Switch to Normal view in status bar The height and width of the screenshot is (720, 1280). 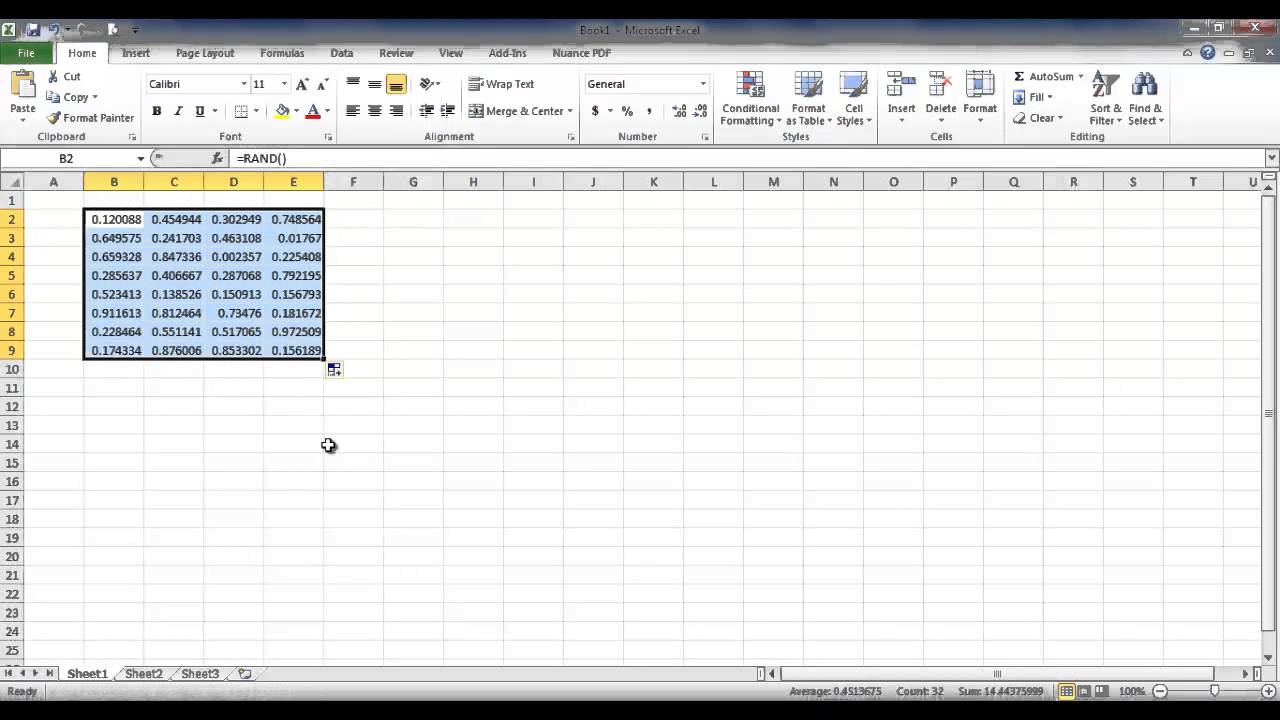click(1067, 691)
